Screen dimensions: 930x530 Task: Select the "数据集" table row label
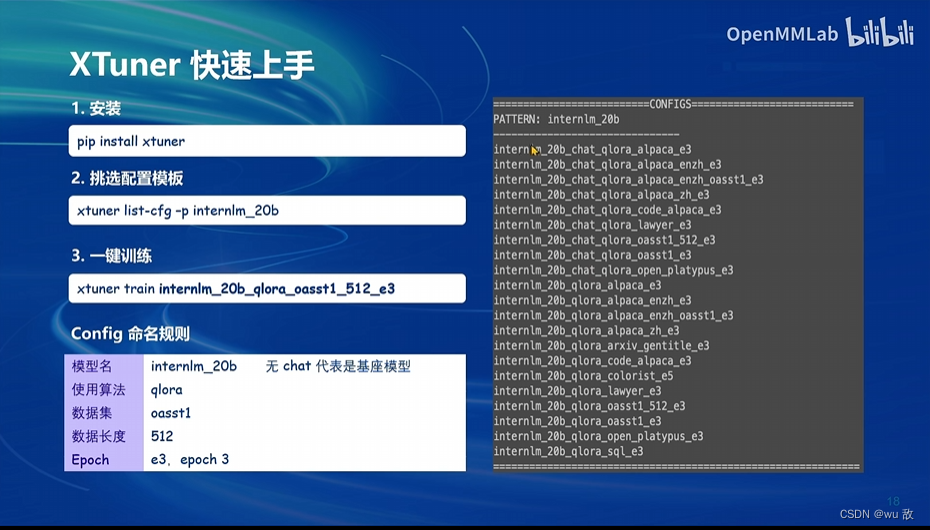tap(91, 413)
